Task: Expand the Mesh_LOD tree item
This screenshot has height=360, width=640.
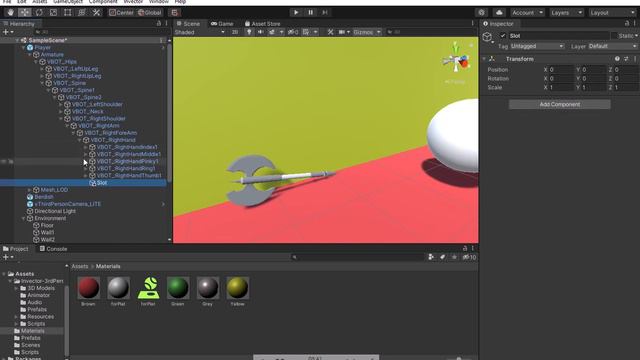Action: 29,190
